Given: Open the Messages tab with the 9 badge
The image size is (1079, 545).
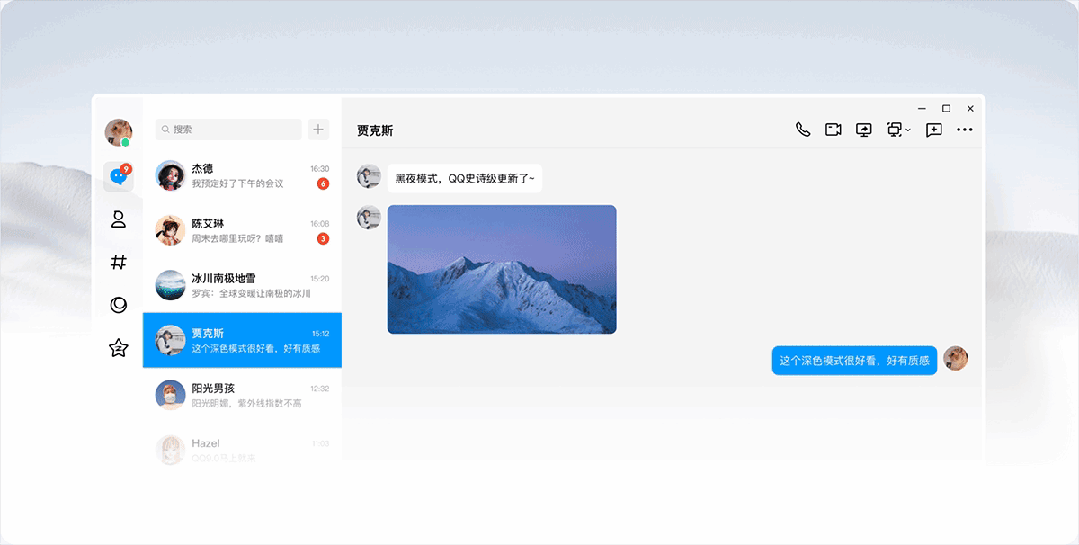Looking at the screenshot, I should tap(118, 177).
